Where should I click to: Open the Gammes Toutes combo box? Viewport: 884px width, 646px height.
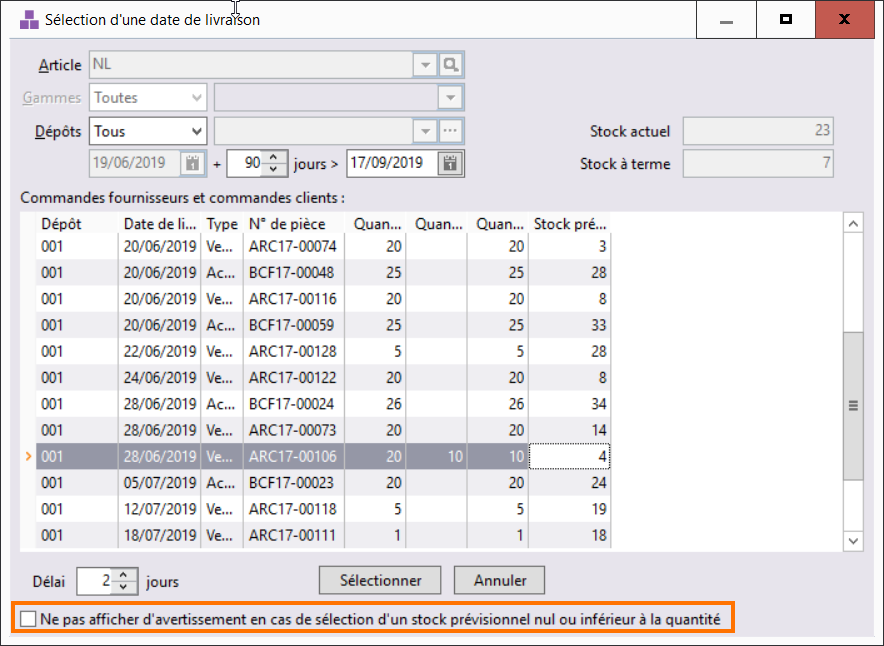148,98
